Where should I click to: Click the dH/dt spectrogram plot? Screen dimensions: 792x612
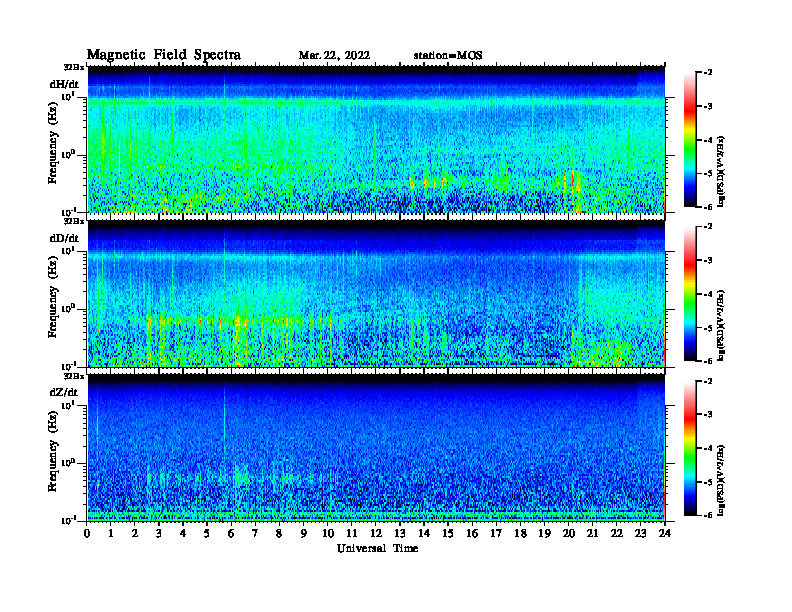(376, 139)
